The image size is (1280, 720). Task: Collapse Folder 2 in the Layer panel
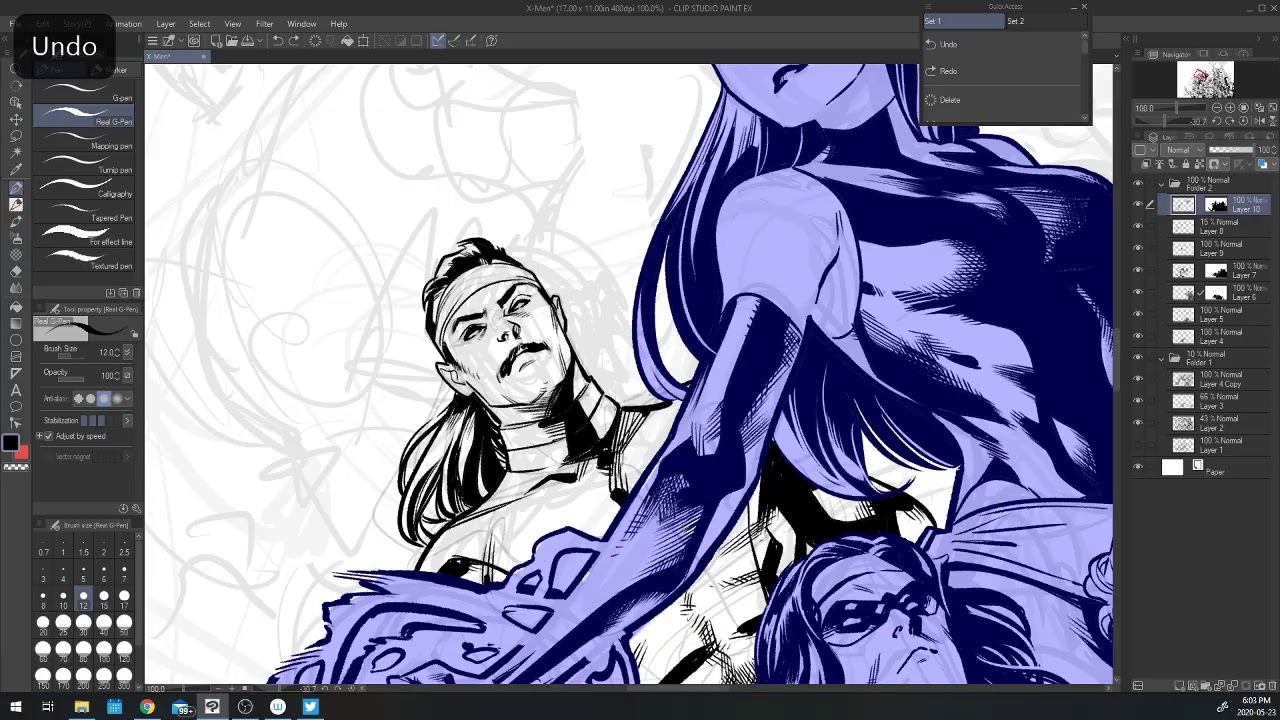1161,184
